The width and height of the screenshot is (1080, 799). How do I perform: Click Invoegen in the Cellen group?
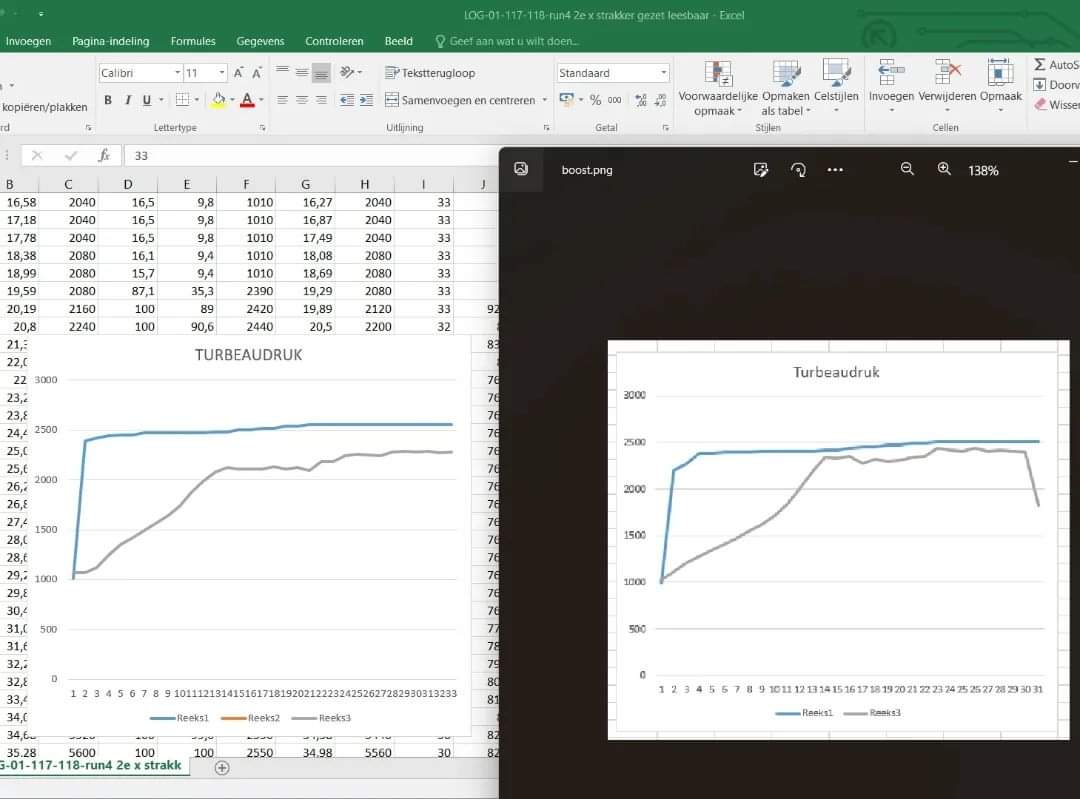pos(891,87)
